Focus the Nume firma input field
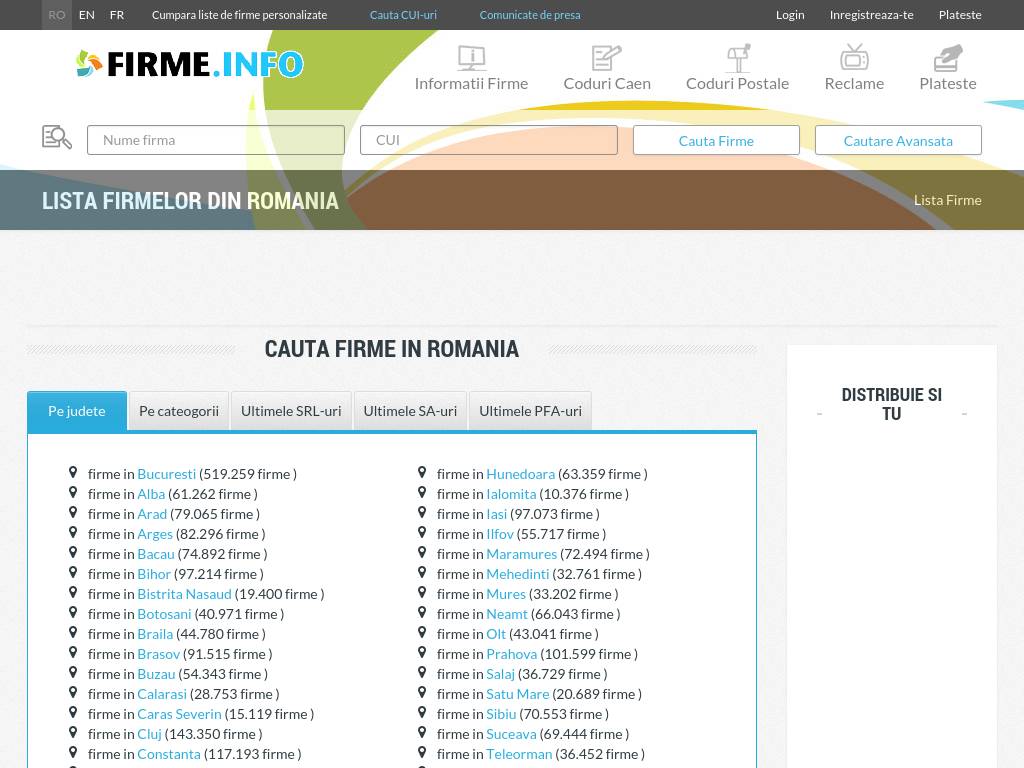 pos(216,140)
